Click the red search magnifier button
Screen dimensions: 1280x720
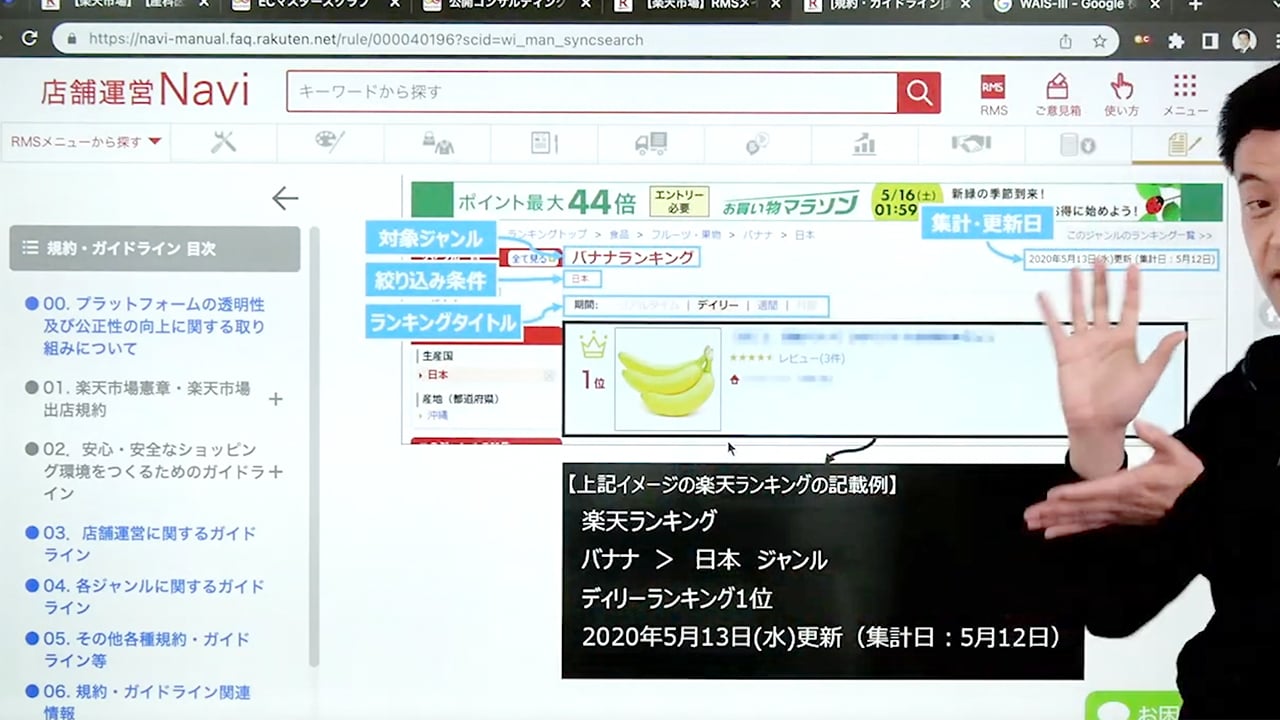pyautogui.click(x=918, y=92)
